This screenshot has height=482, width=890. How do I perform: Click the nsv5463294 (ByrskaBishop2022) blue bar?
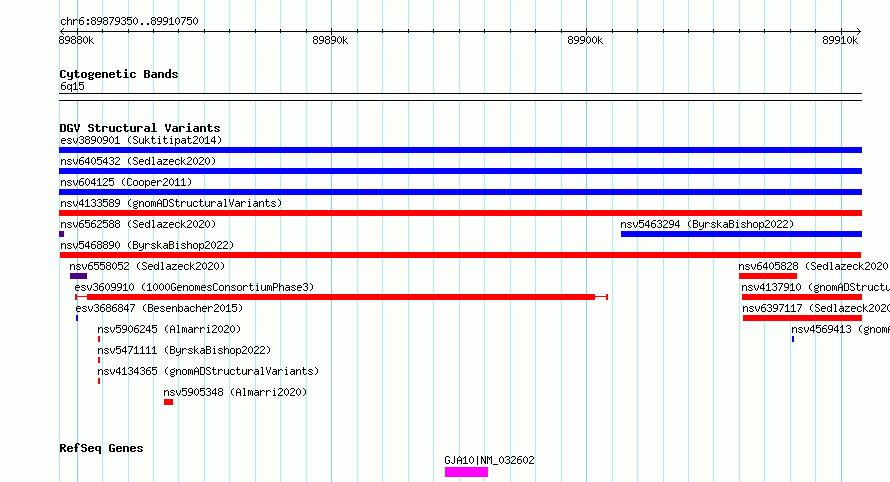pos(741,234)
